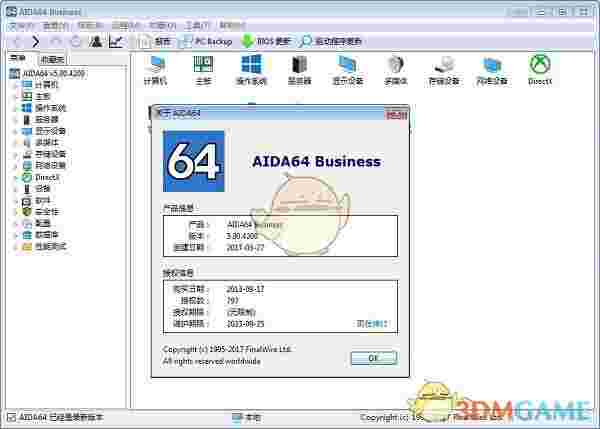Click the blue renew link in license box

click(372, 324)
